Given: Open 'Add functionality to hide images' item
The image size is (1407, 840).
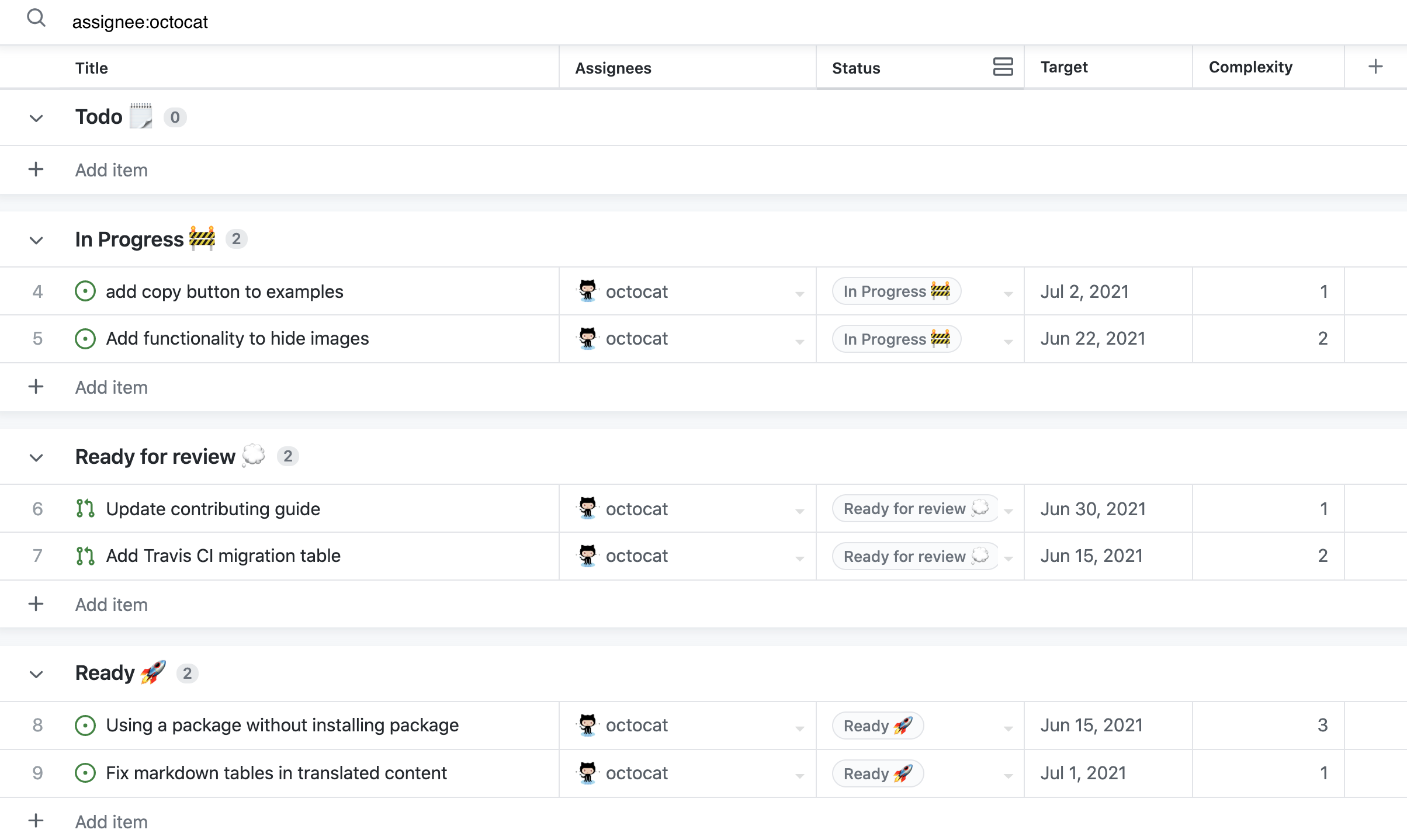Looking at the screenshot, I should 237,338.
